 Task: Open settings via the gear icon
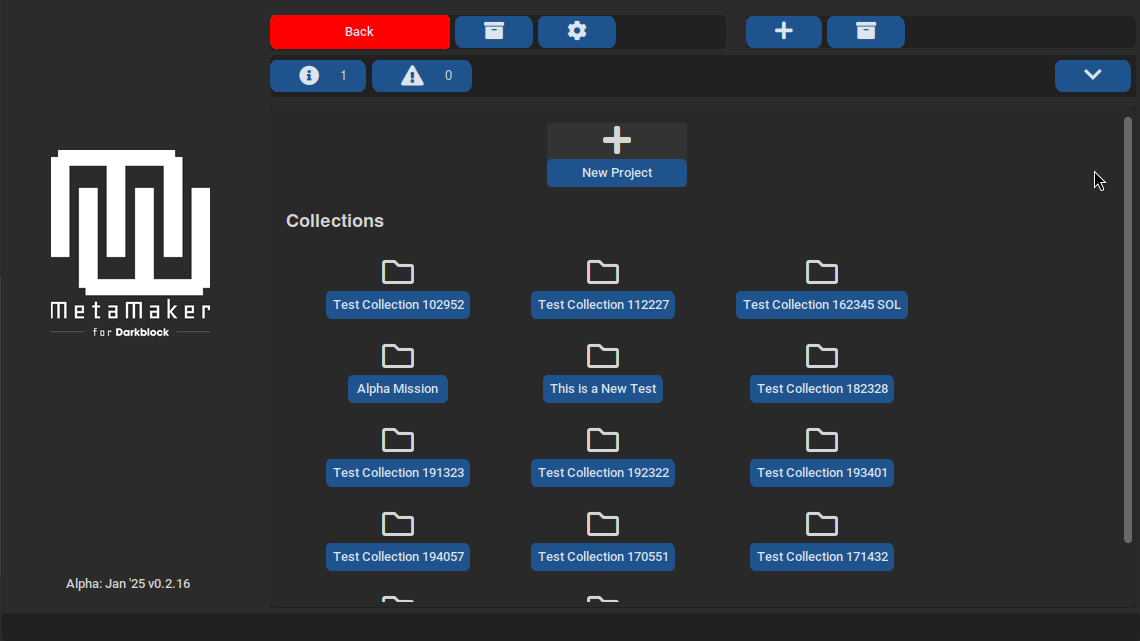tap(577, 32)
